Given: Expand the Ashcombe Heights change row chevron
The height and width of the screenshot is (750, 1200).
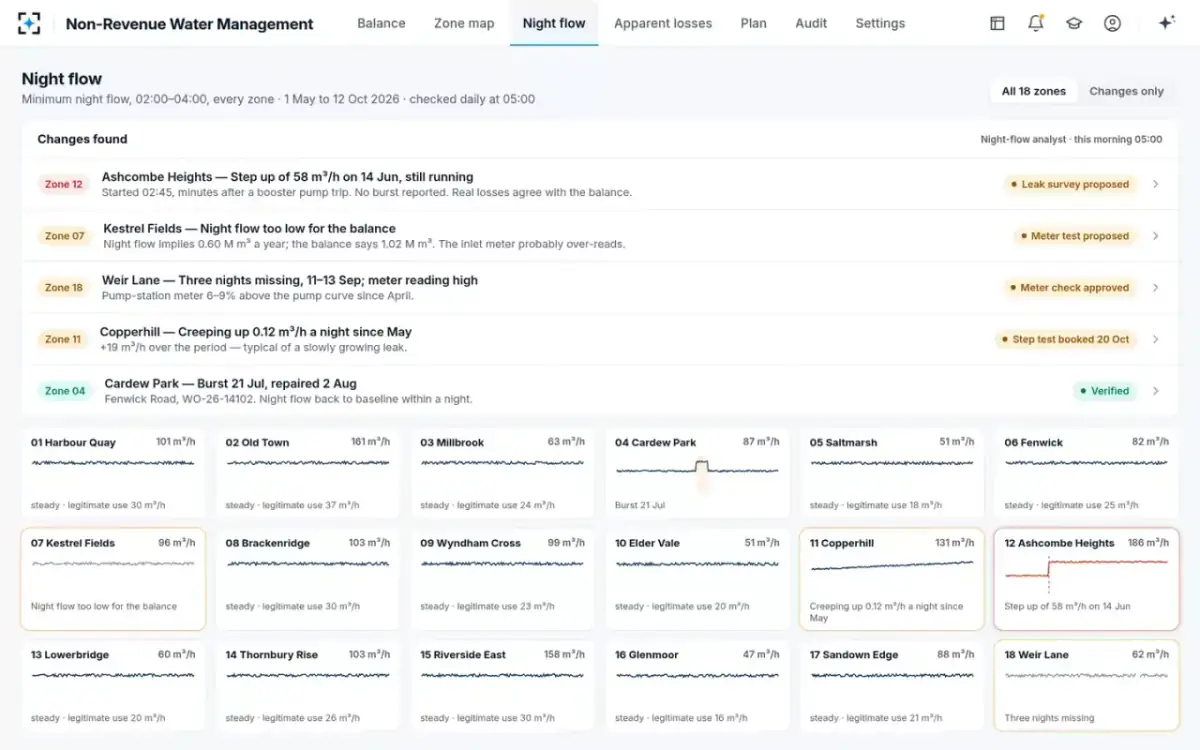Looking at the screenshot, I should (1156, 184).
